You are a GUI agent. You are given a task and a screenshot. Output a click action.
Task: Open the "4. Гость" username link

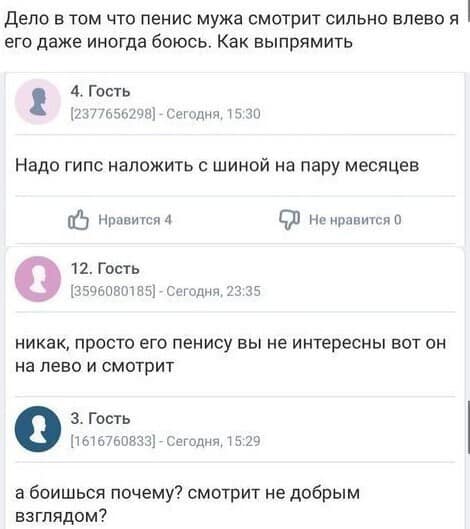point(100,91)
